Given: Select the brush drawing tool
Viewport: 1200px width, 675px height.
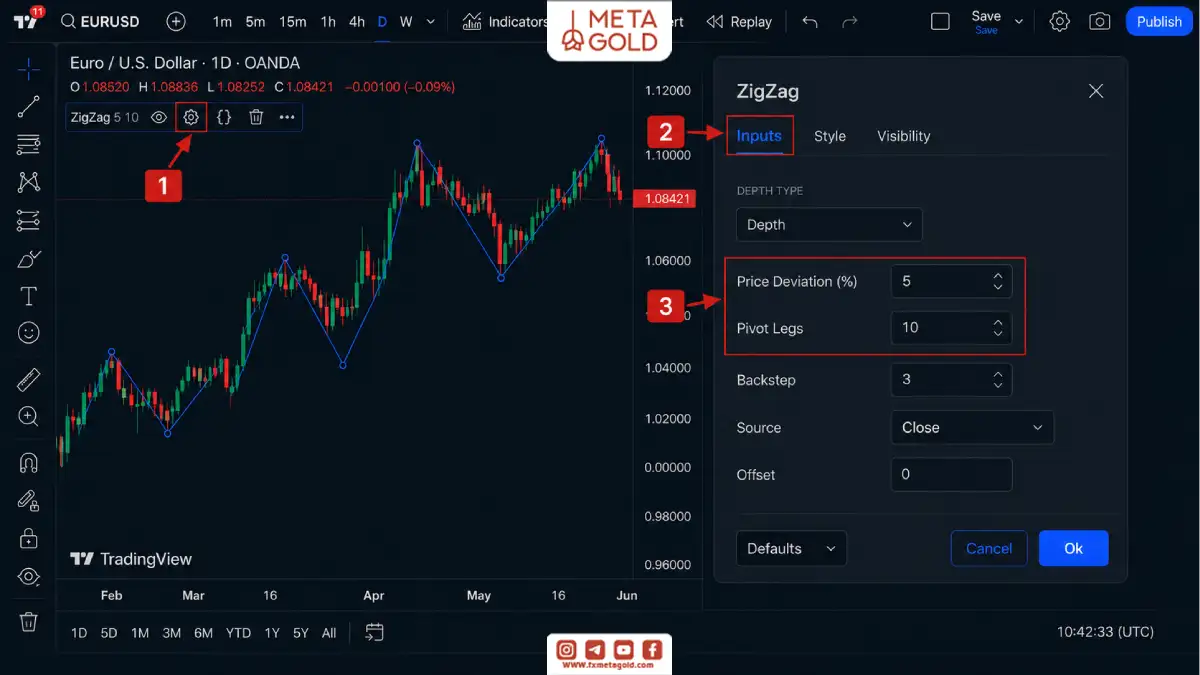Looking at the screenshot, I should point(29,259).
